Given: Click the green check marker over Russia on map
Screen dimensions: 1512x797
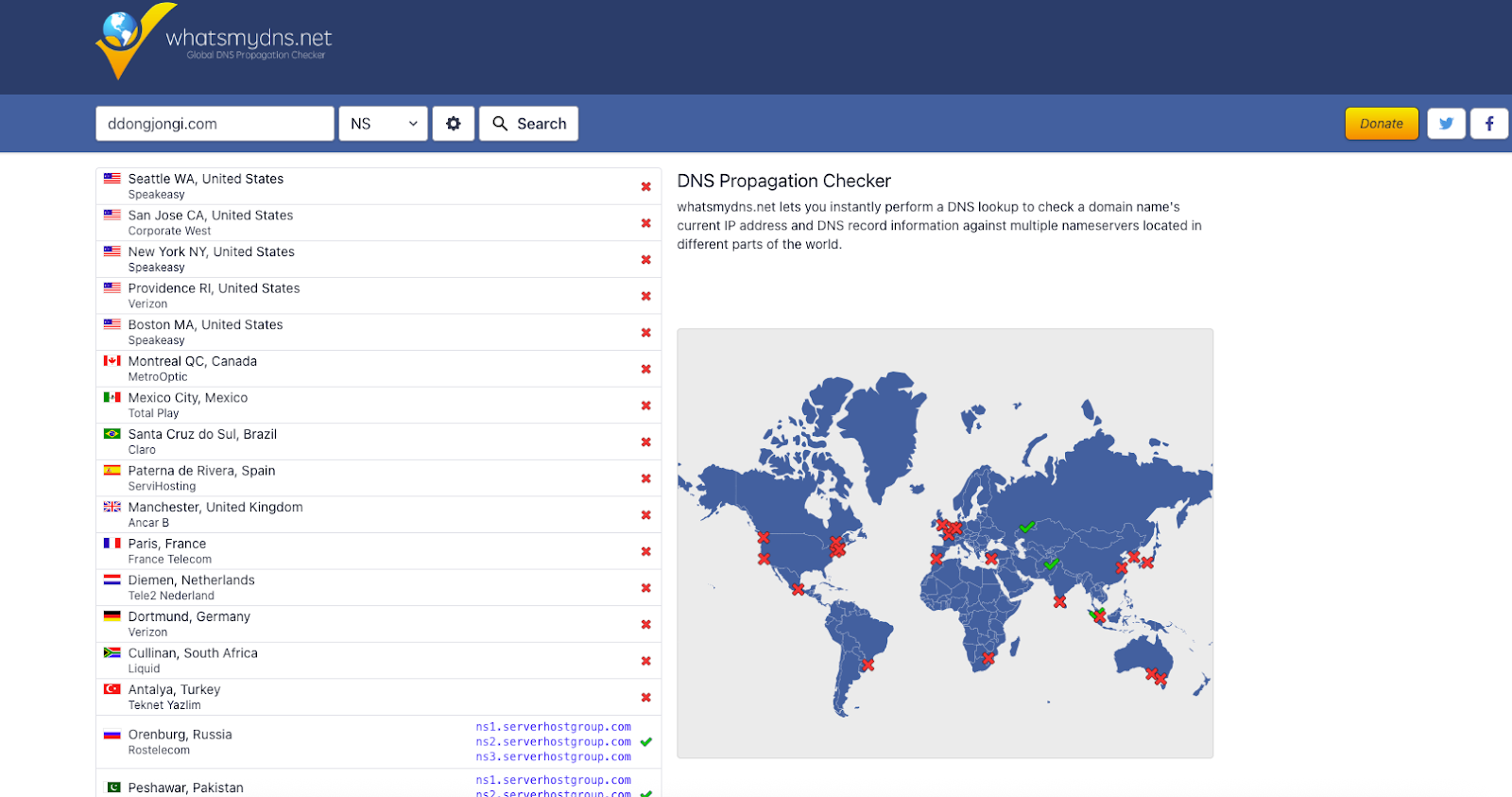Looking at the screenshot, I should 1027,527.
